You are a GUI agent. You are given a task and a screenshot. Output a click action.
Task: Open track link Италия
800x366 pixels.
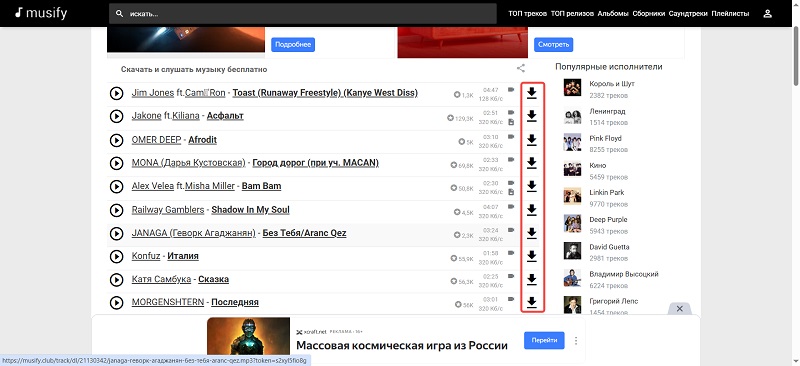(x=183, y=256)
